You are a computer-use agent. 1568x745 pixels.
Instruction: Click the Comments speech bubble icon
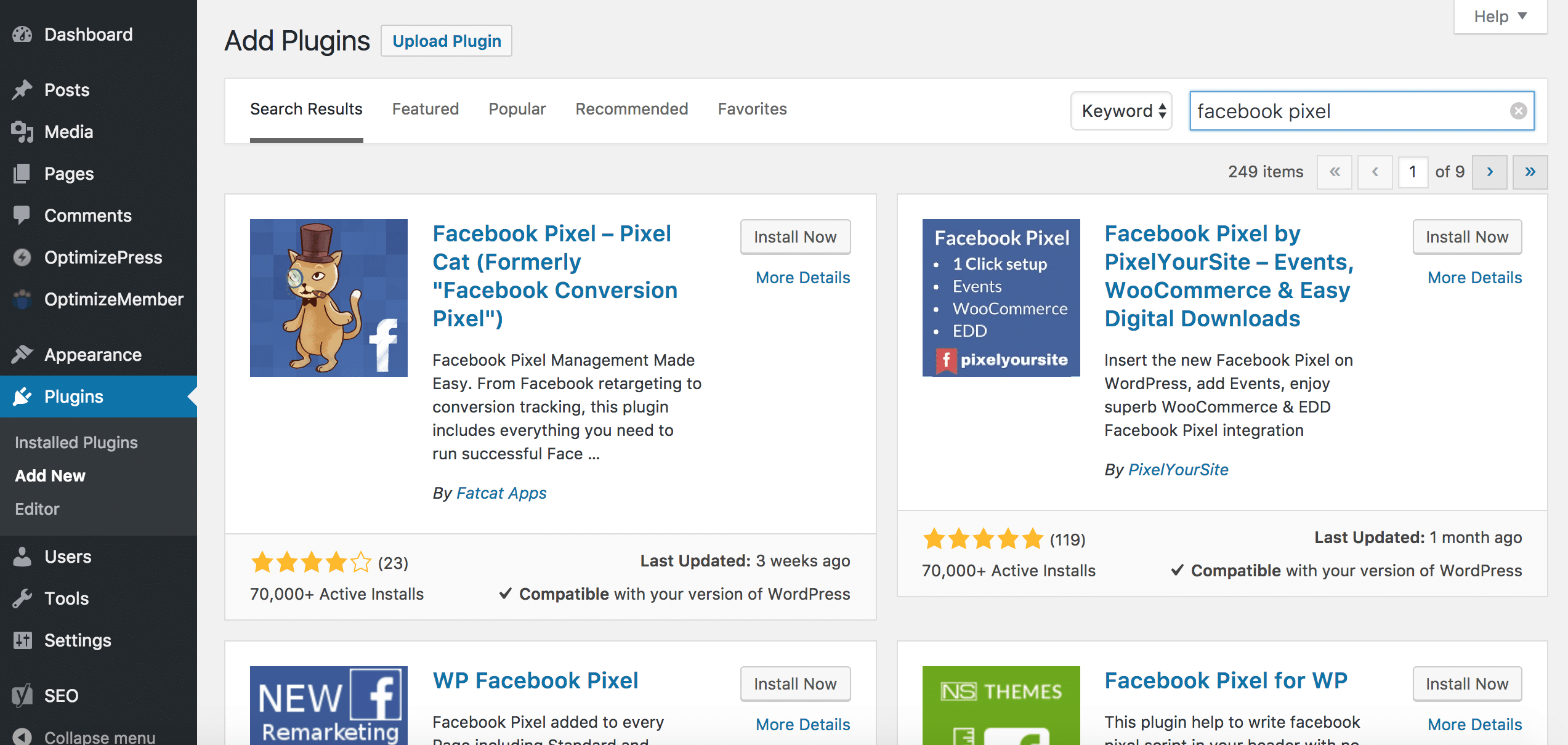22,215
